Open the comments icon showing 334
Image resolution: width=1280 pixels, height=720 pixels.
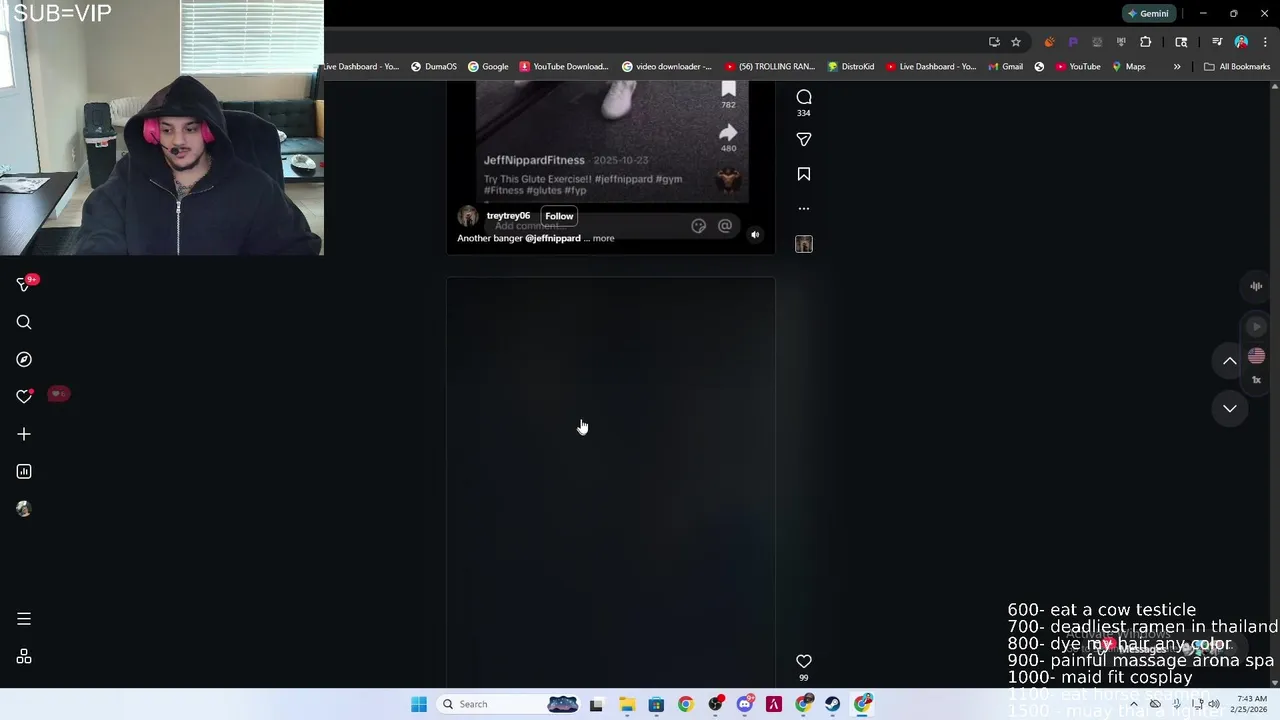pyautogui.click(x=804, y=97)
